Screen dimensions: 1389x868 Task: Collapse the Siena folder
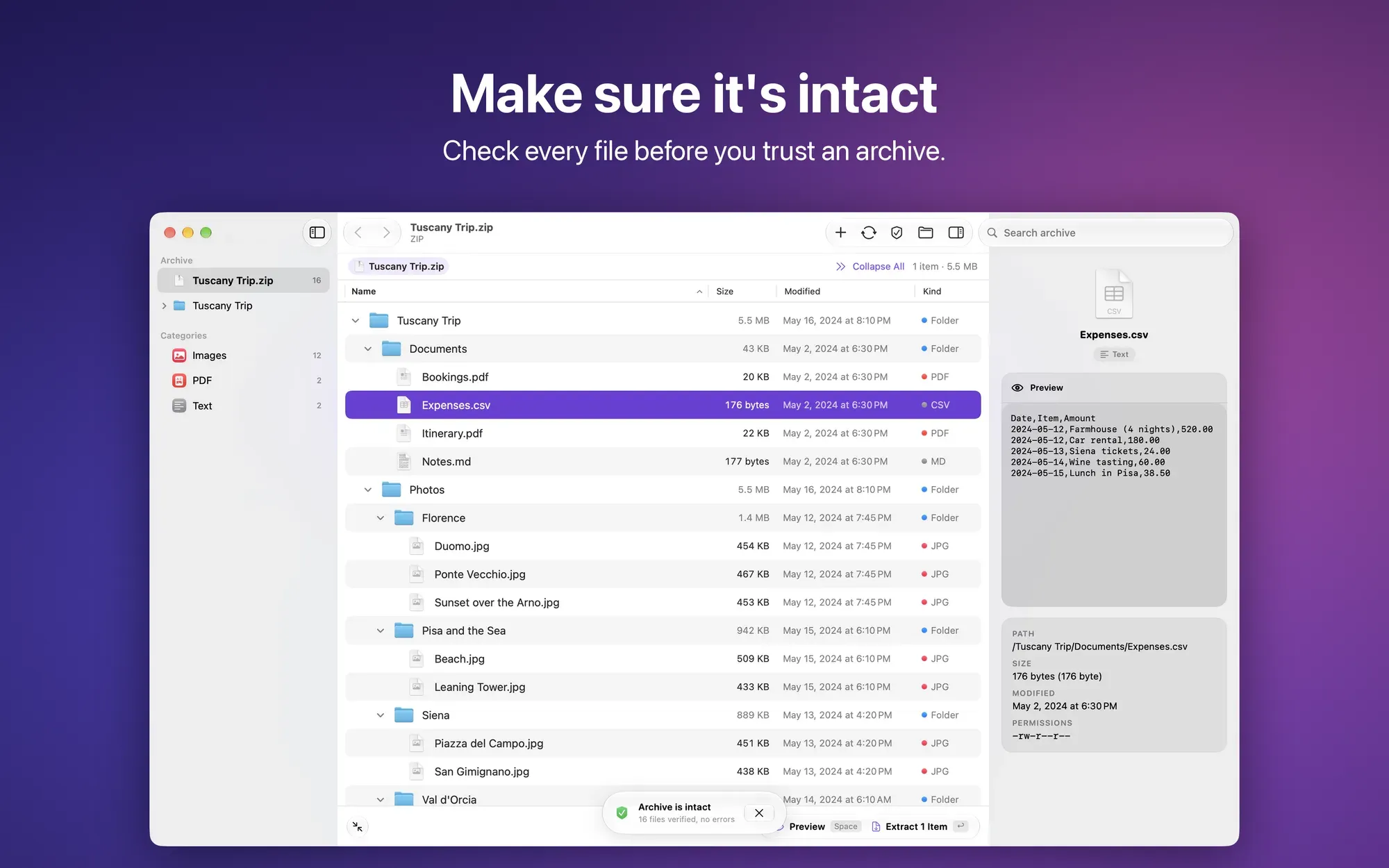(x=381, y=715)
